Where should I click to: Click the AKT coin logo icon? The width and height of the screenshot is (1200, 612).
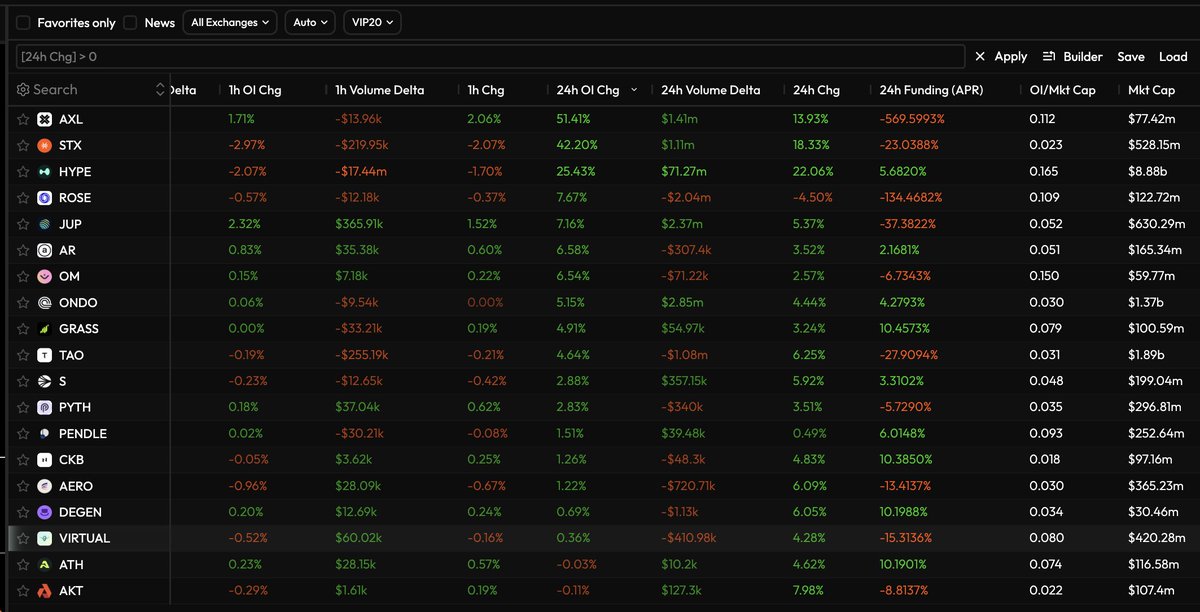(44, 591)
